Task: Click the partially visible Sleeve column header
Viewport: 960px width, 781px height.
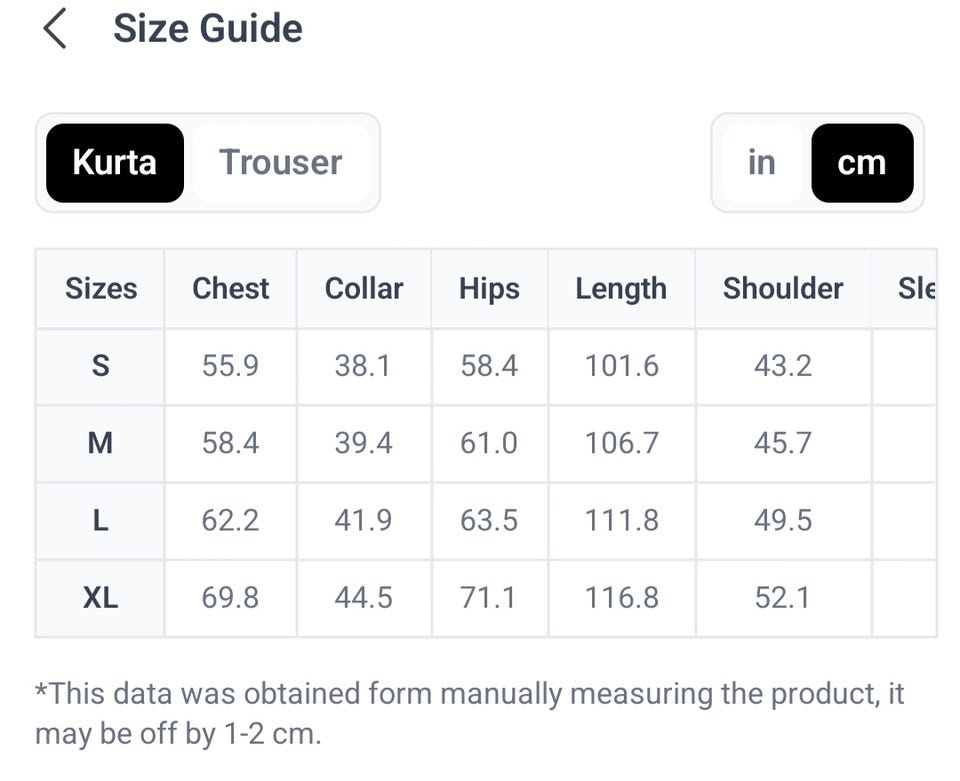Action: pos(916,289)
